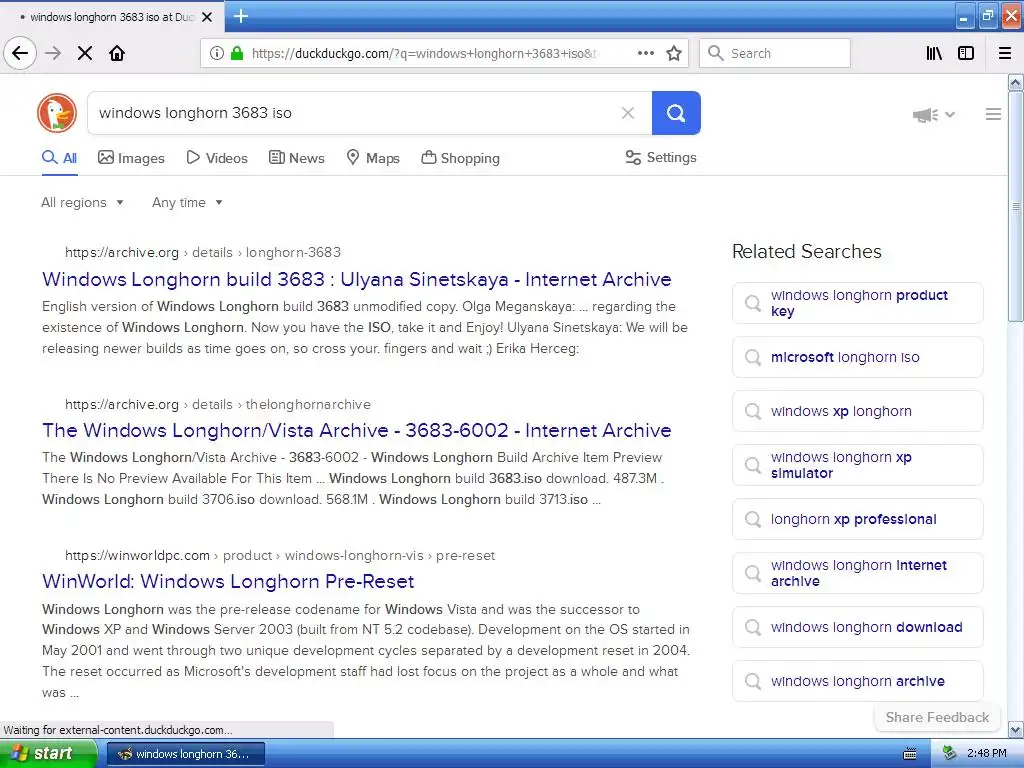Close the windows longhorn 3683 iso tab

[207, 17]
